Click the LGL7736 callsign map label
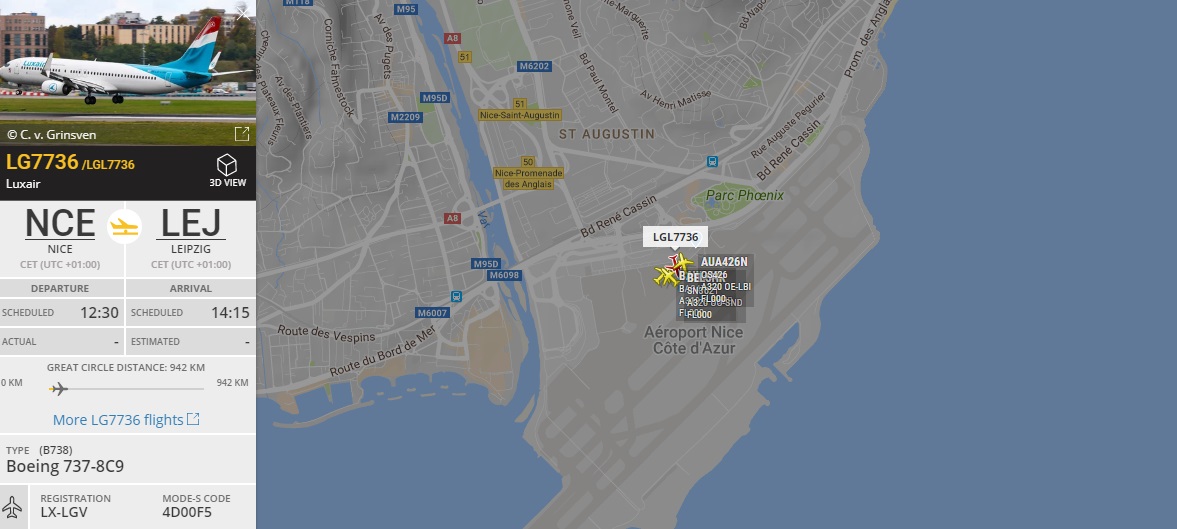The image size is (1177, 529). 676,237
